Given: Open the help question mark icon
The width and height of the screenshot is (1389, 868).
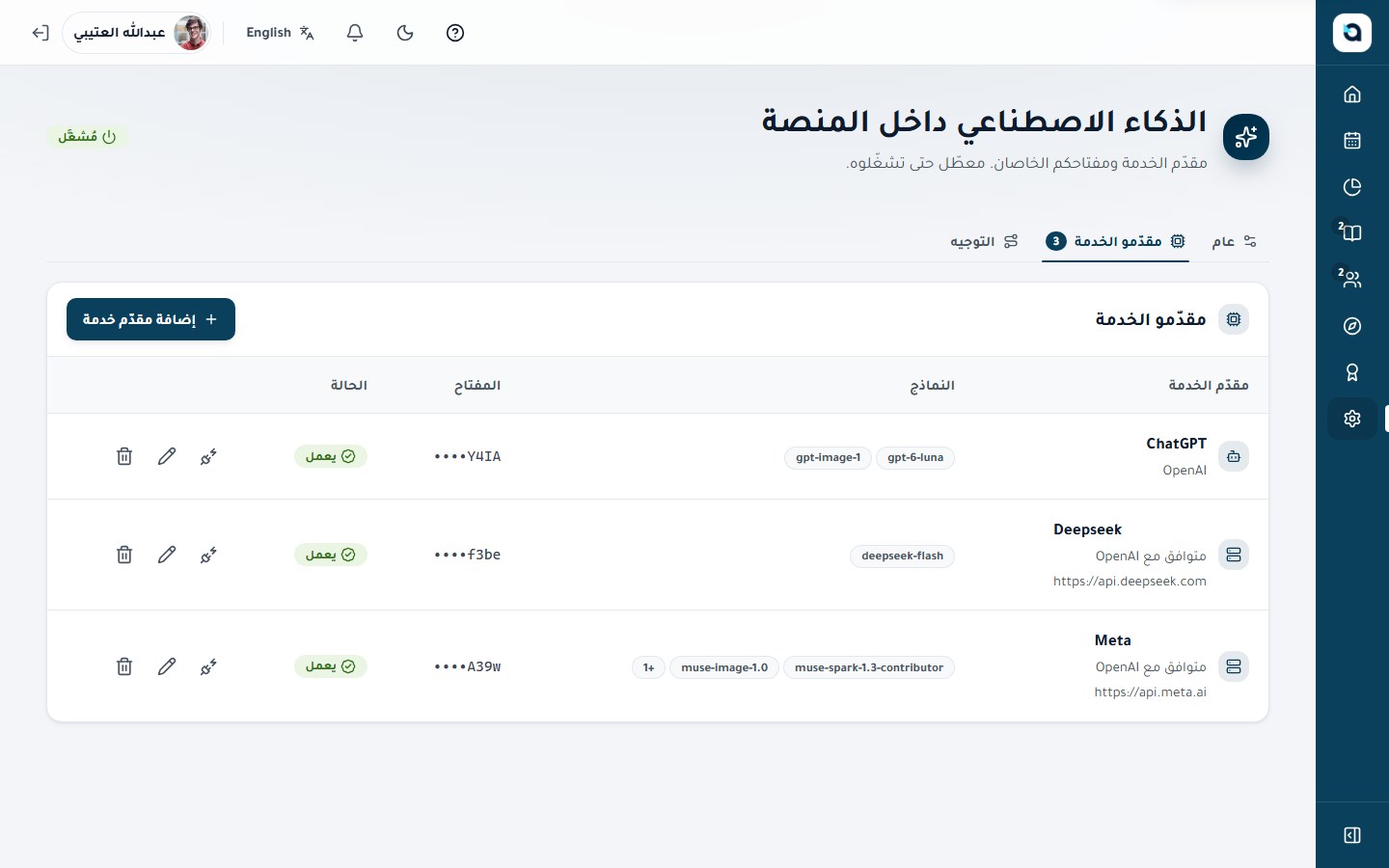Looking at the screenshot, I should pos(455,33).
